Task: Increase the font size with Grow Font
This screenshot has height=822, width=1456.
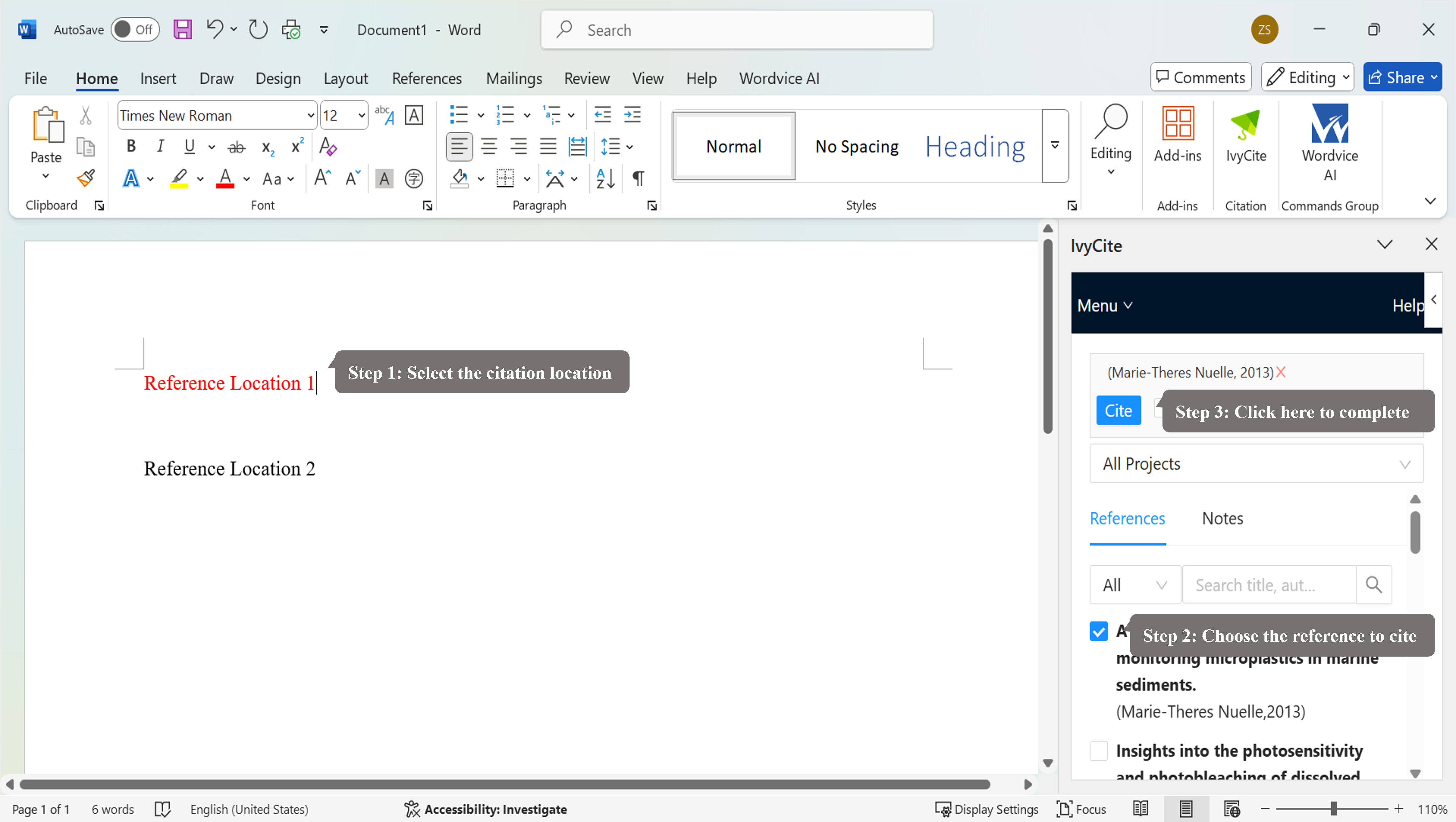Action: pyautogui.click(x=322, y=178)
